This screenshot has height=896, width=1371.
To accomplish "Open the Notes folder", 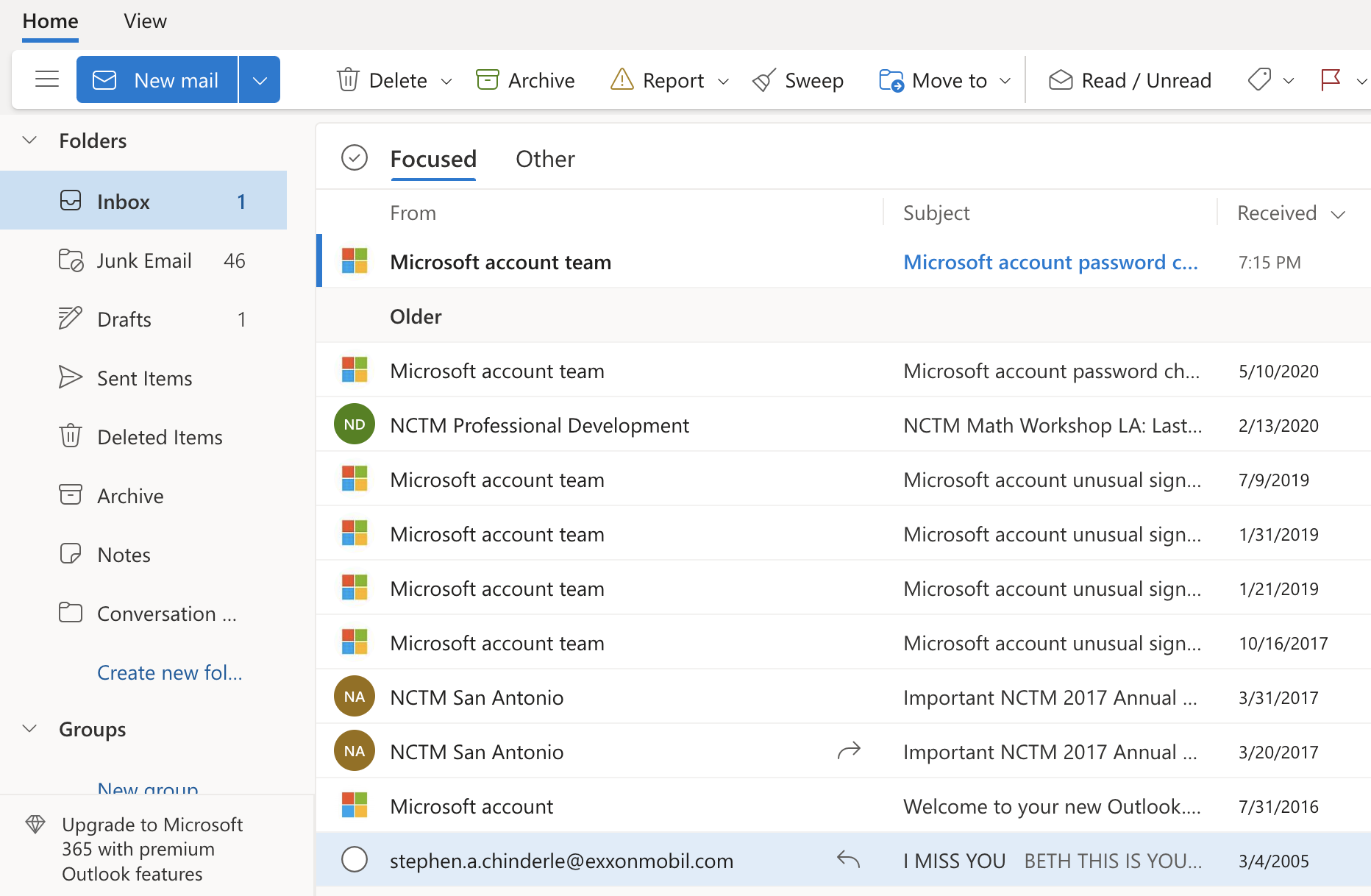I will [x=143, y=555].
